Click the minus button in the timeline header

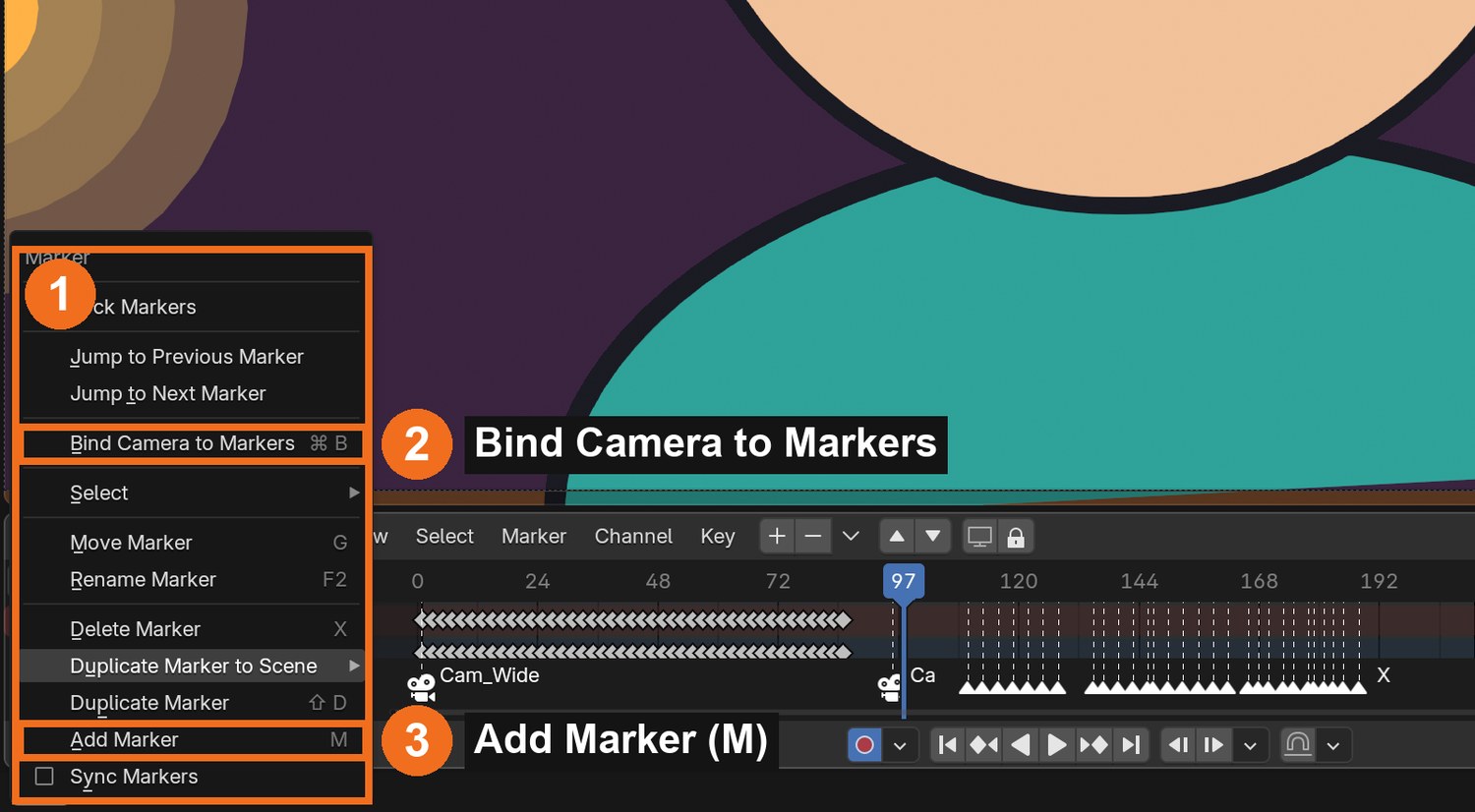pos(813,537)
